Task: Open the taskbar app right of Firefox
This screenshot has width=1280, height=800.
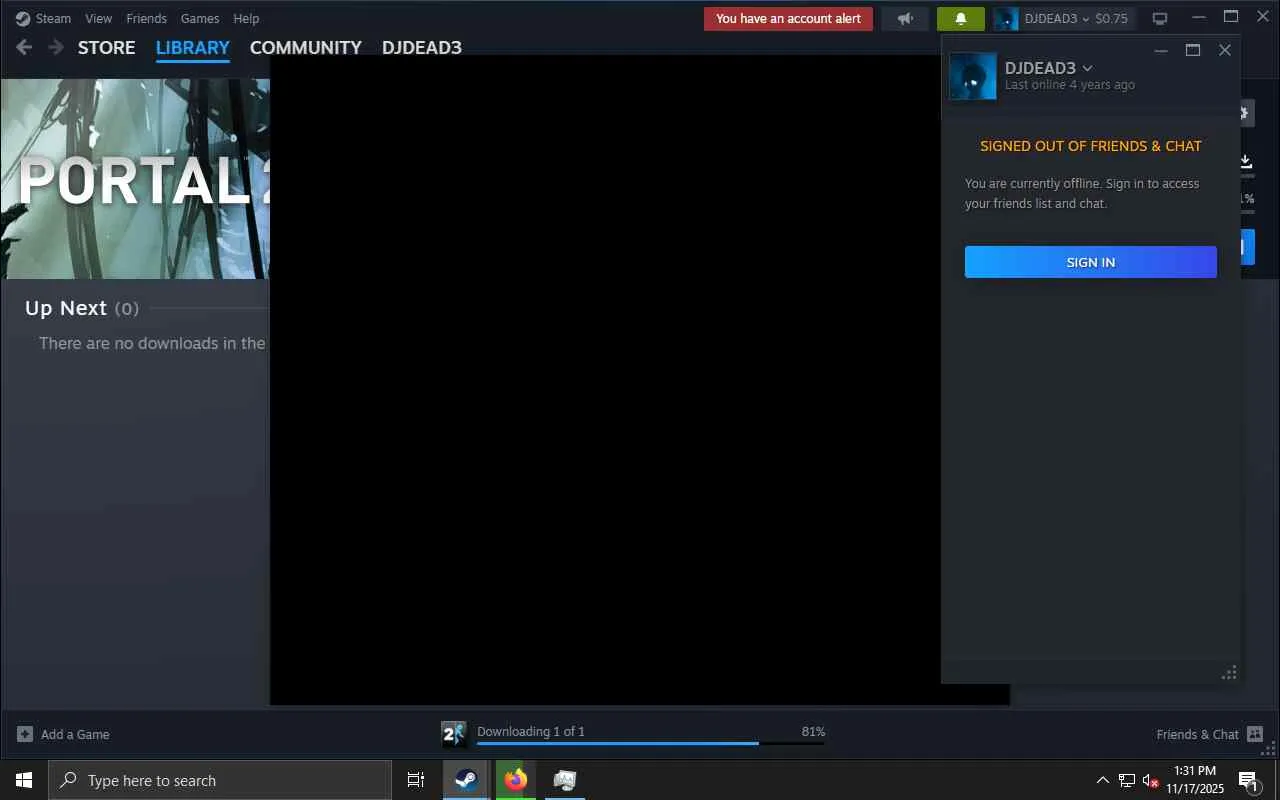Action: pos(565,780)
